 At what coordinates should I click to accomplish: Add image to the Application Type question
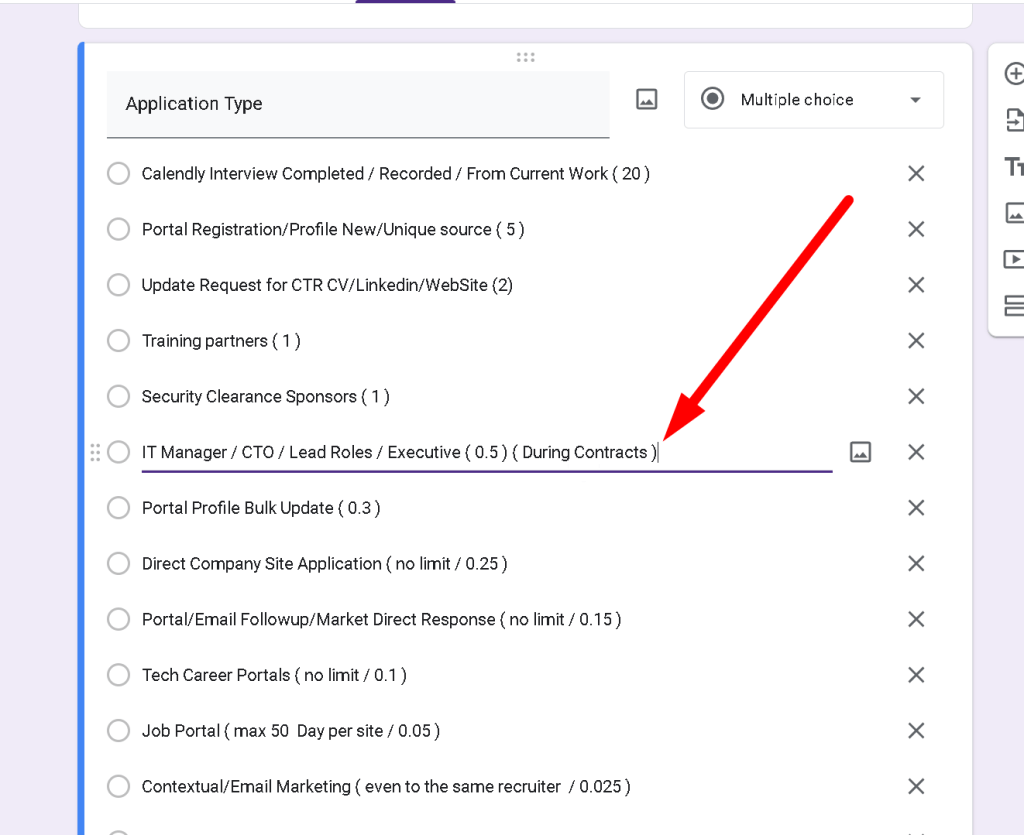(x=647, y=100)
